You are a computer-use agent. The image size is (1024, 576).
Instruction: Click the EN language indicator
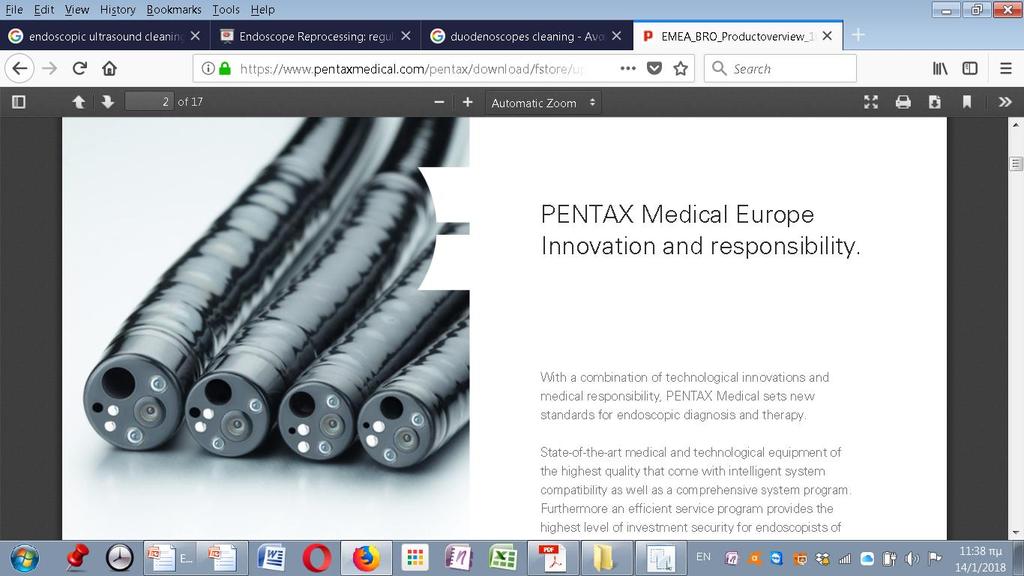point(703,557)
